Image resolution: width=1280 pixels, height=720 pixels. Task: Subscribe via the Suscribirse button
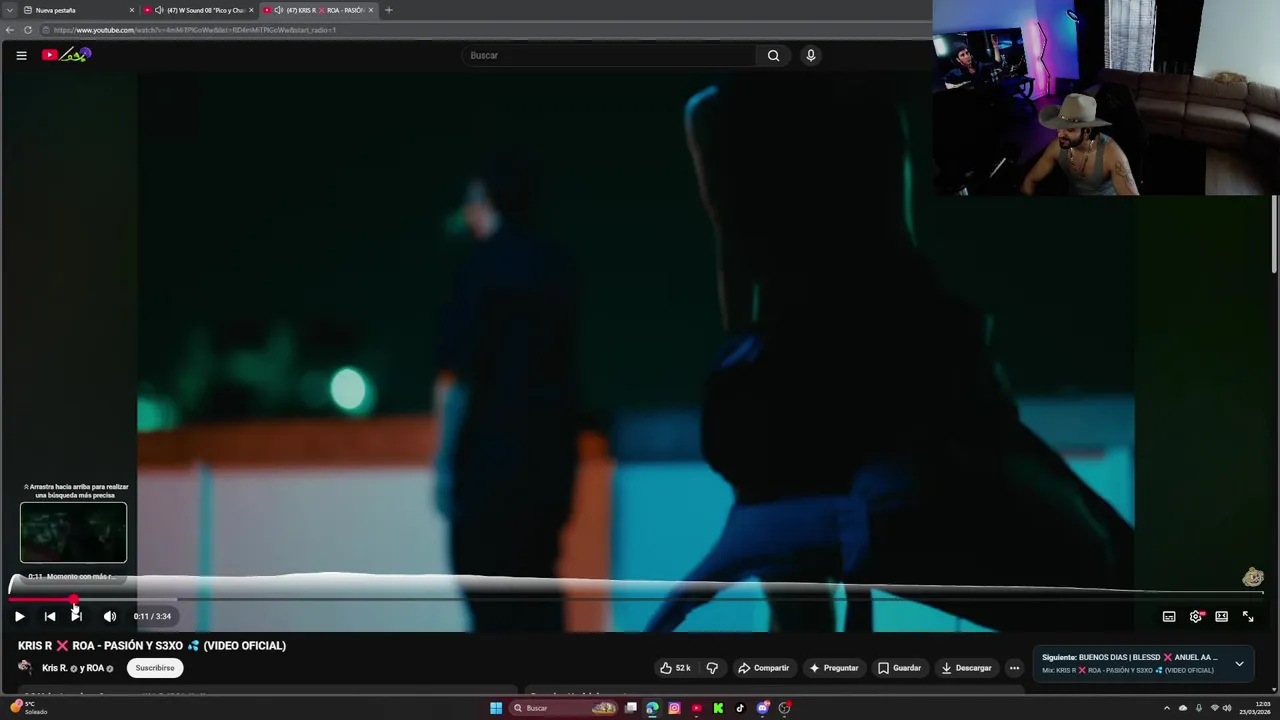click(x=155, y=668)
